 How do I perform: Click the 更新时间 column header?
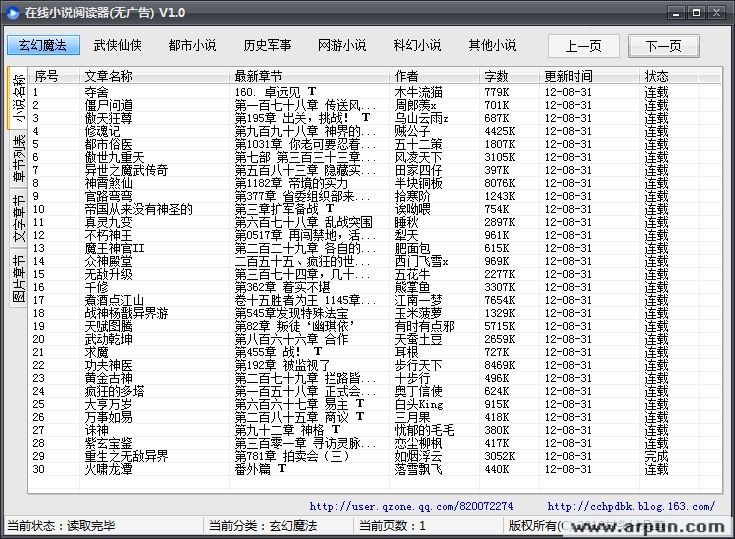coord(568,76)
